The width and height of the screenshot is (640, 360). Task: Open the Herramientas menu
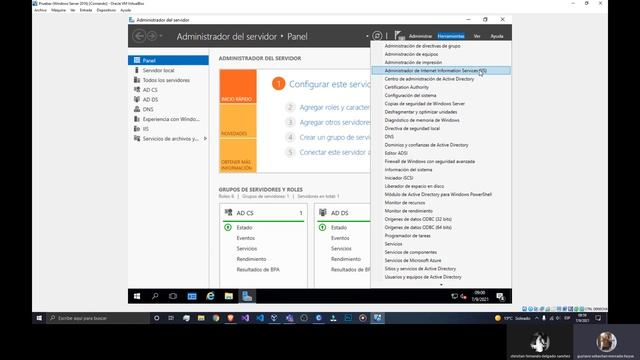[451, 36]
